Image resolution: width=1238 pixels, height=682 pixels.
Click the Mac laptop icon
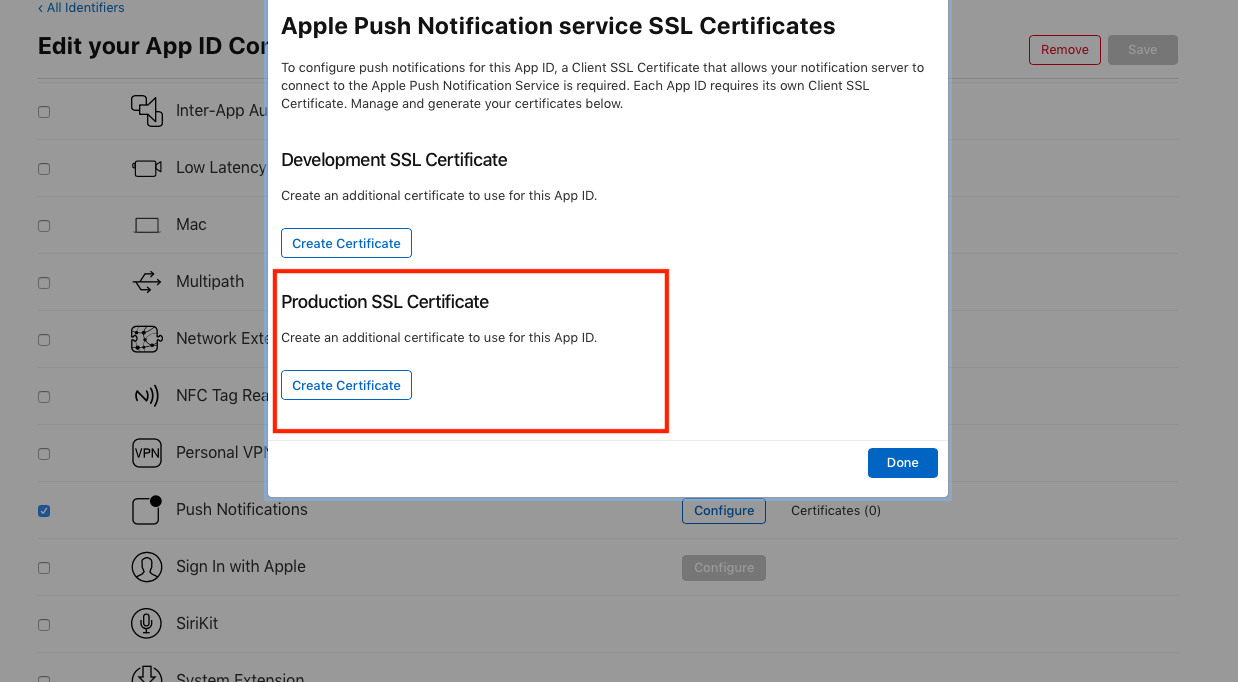pos(147,225)
